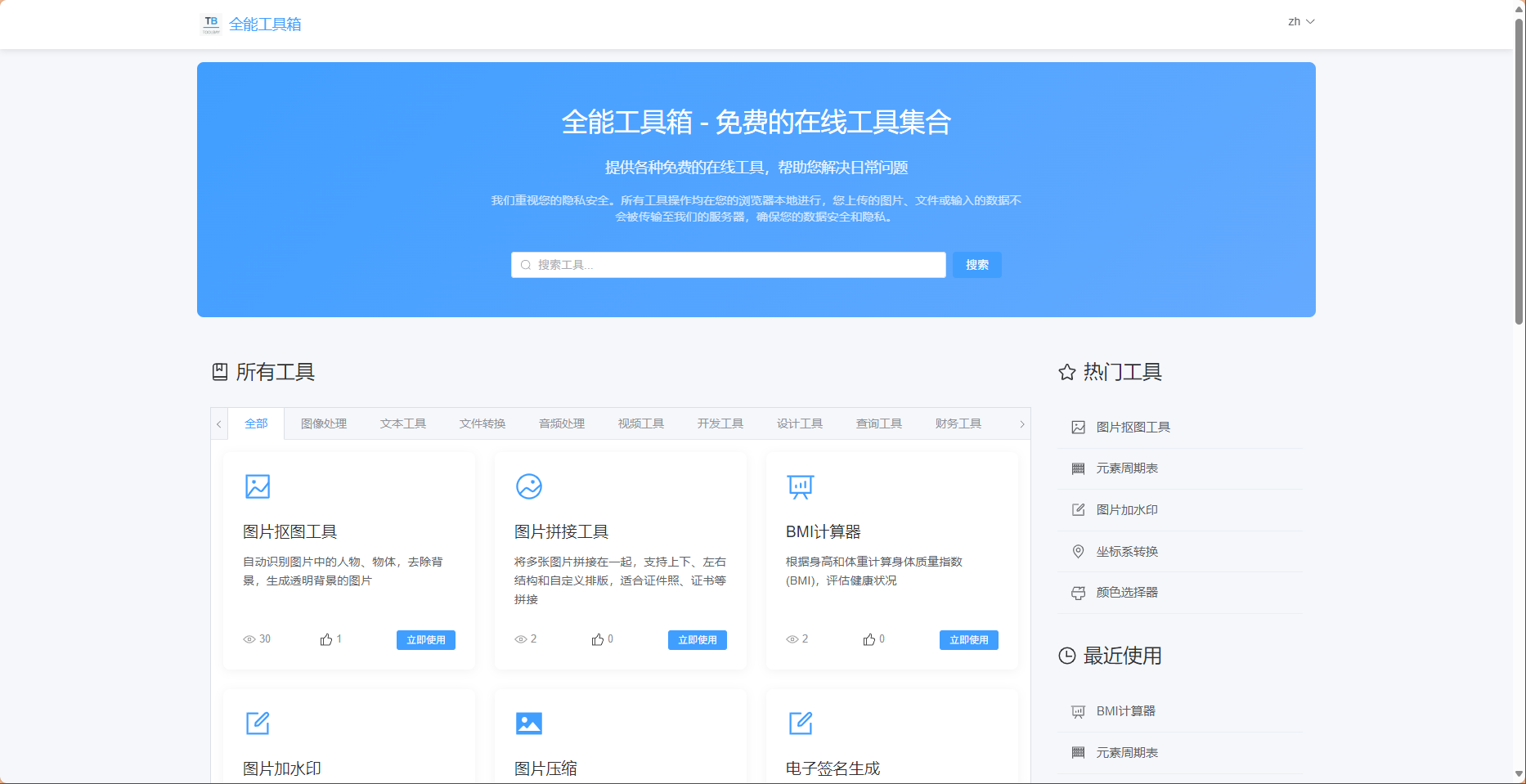Viewport: 1526px width, 784px height.
Task: Like the BMI计算器 with thumbs-up
Action: click(869, 639)
